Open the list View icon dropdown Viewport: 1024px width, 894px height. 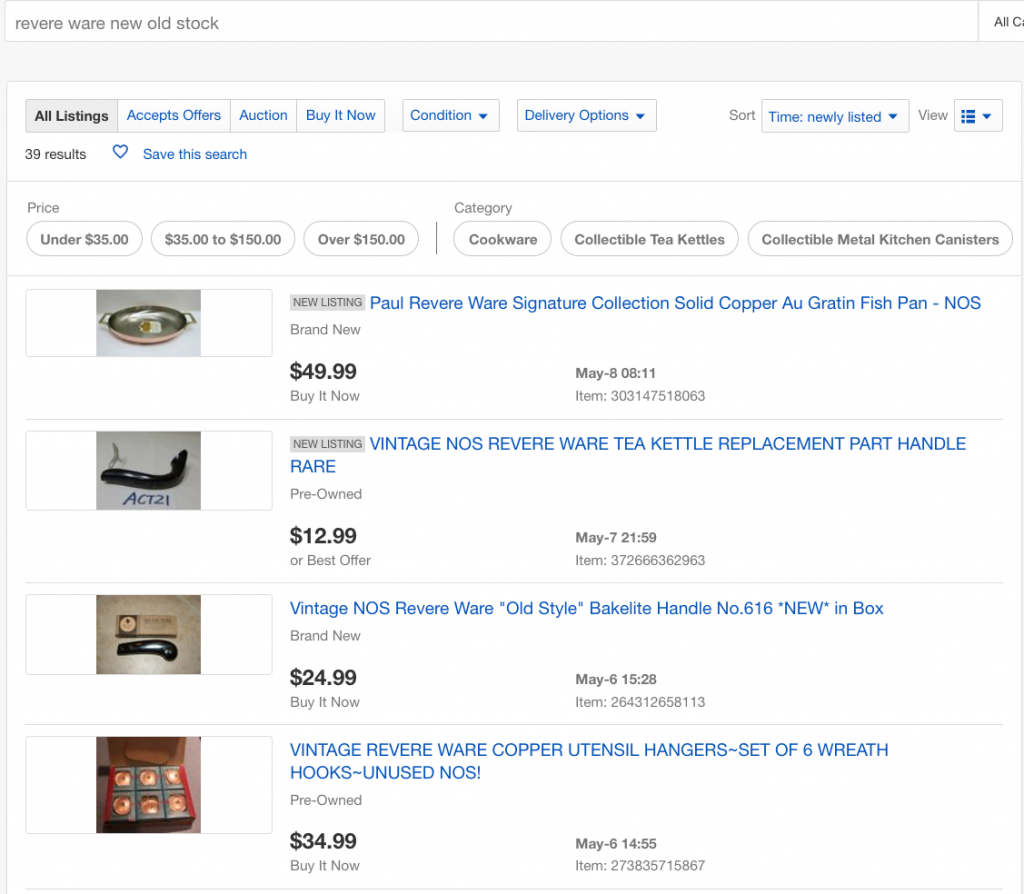click(x=977, y=116)
